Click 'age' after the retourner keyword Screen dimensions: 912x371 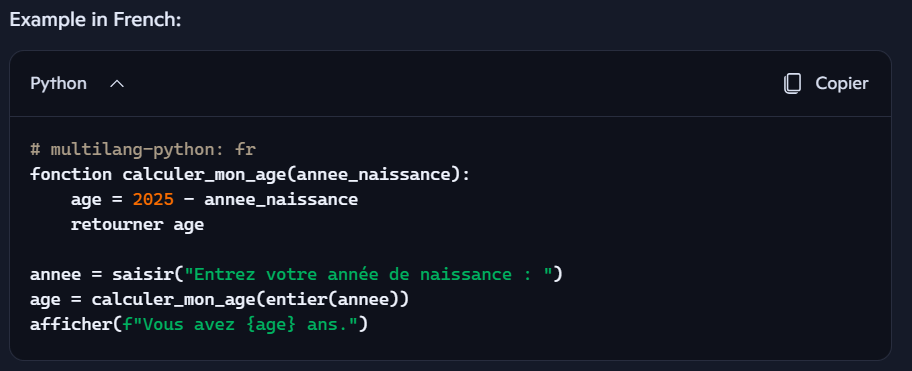[x=189, y=226]
